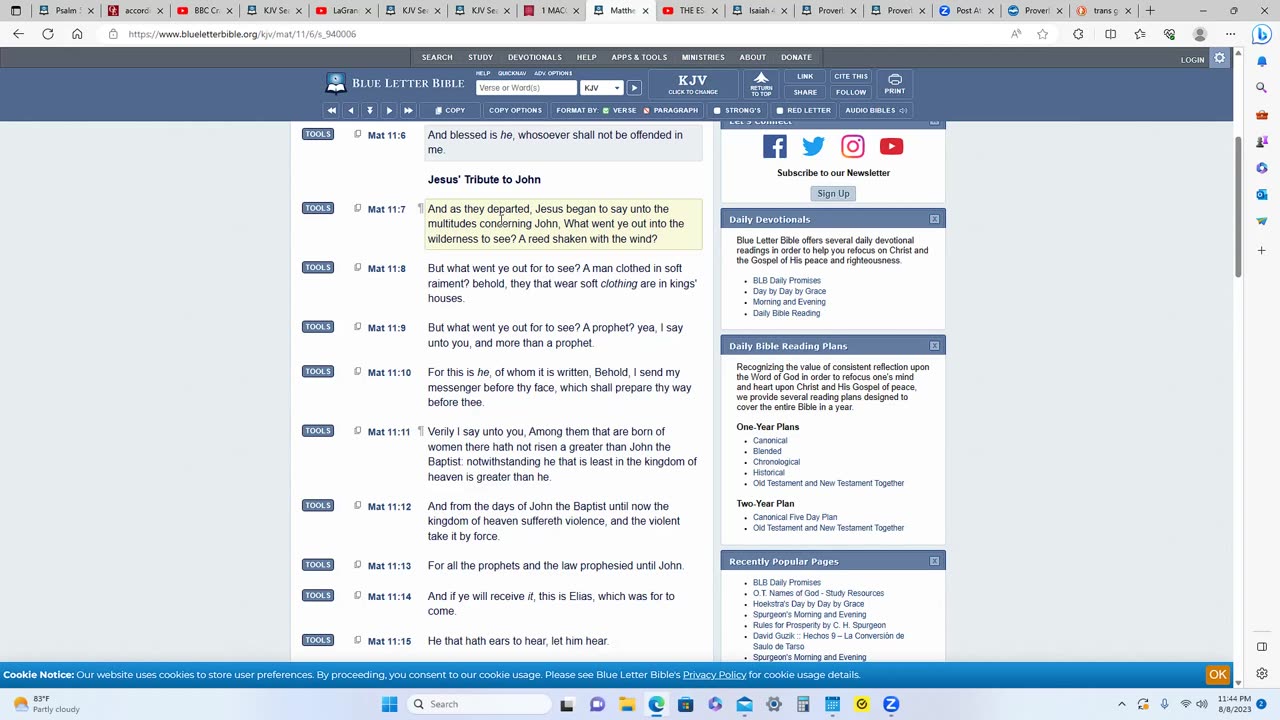
Task: Open Devotionals menu item
Action: click(534, 57)
